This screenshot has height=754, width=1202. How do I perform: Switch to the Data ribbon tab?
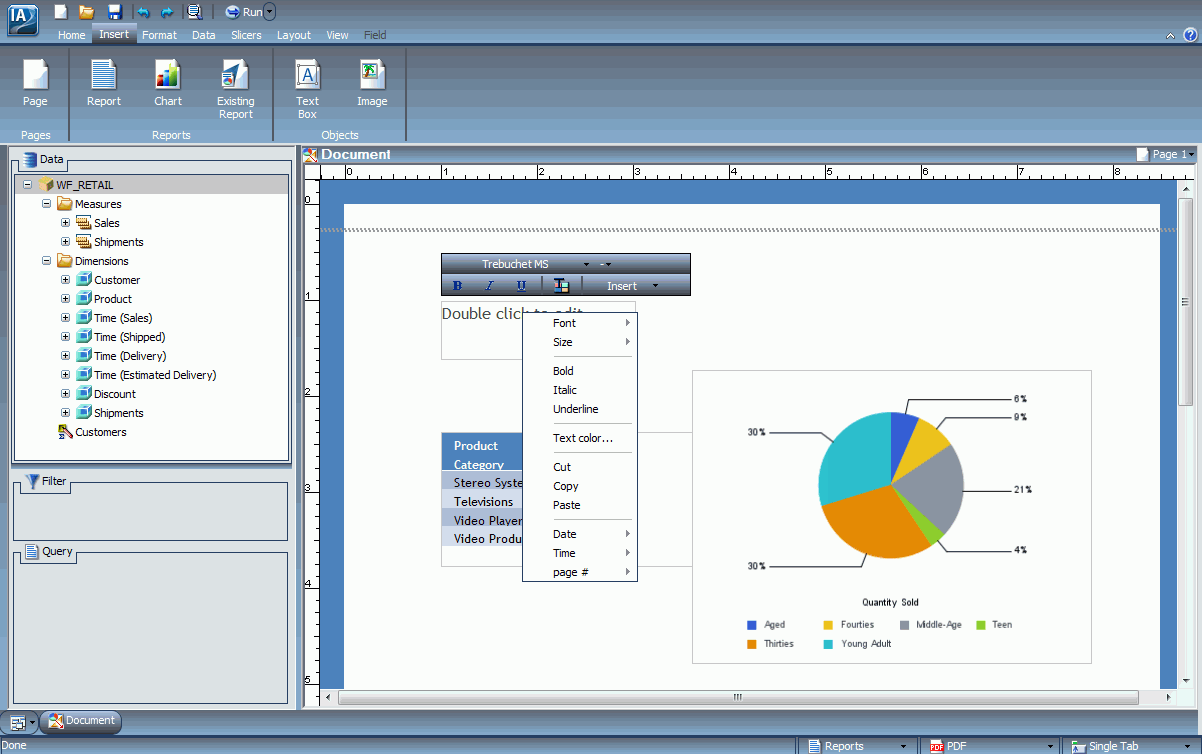(x=204, y=35)
